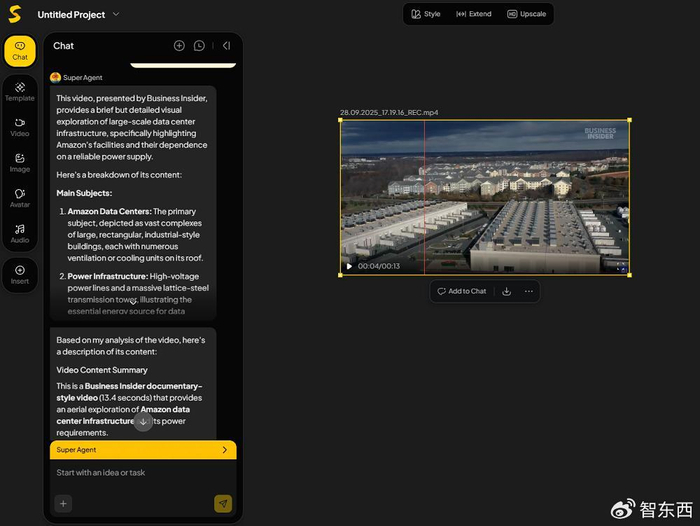Switch to the Chat tab
Screen dimensions: 700x526
(19, 51)
